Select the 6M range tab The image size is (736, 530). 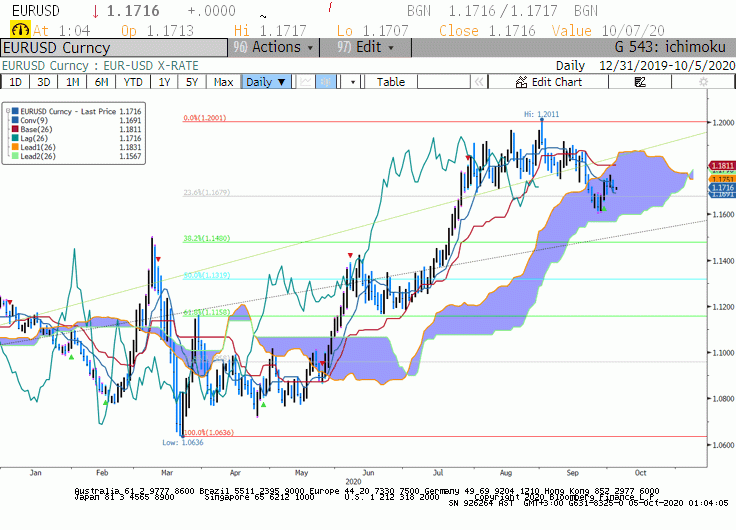tap(101, 82)
